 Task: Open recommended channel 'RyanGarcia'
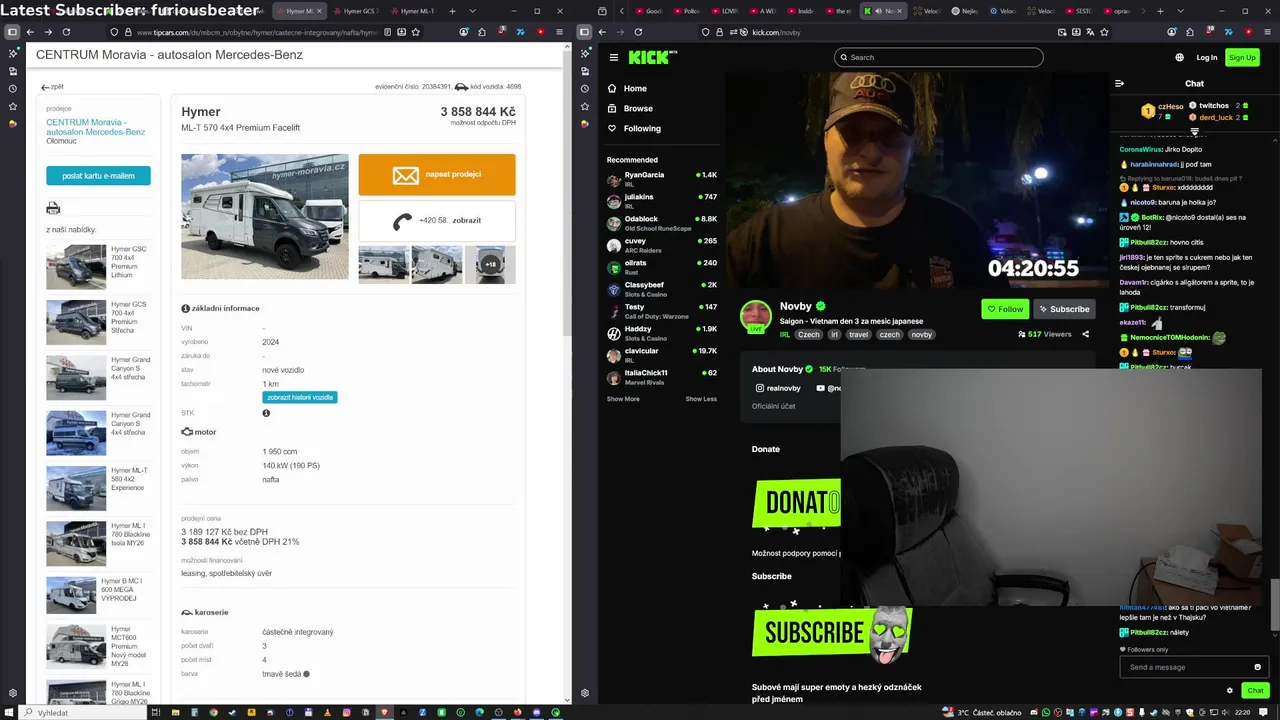pyautogui.click(x=662, y=179)
